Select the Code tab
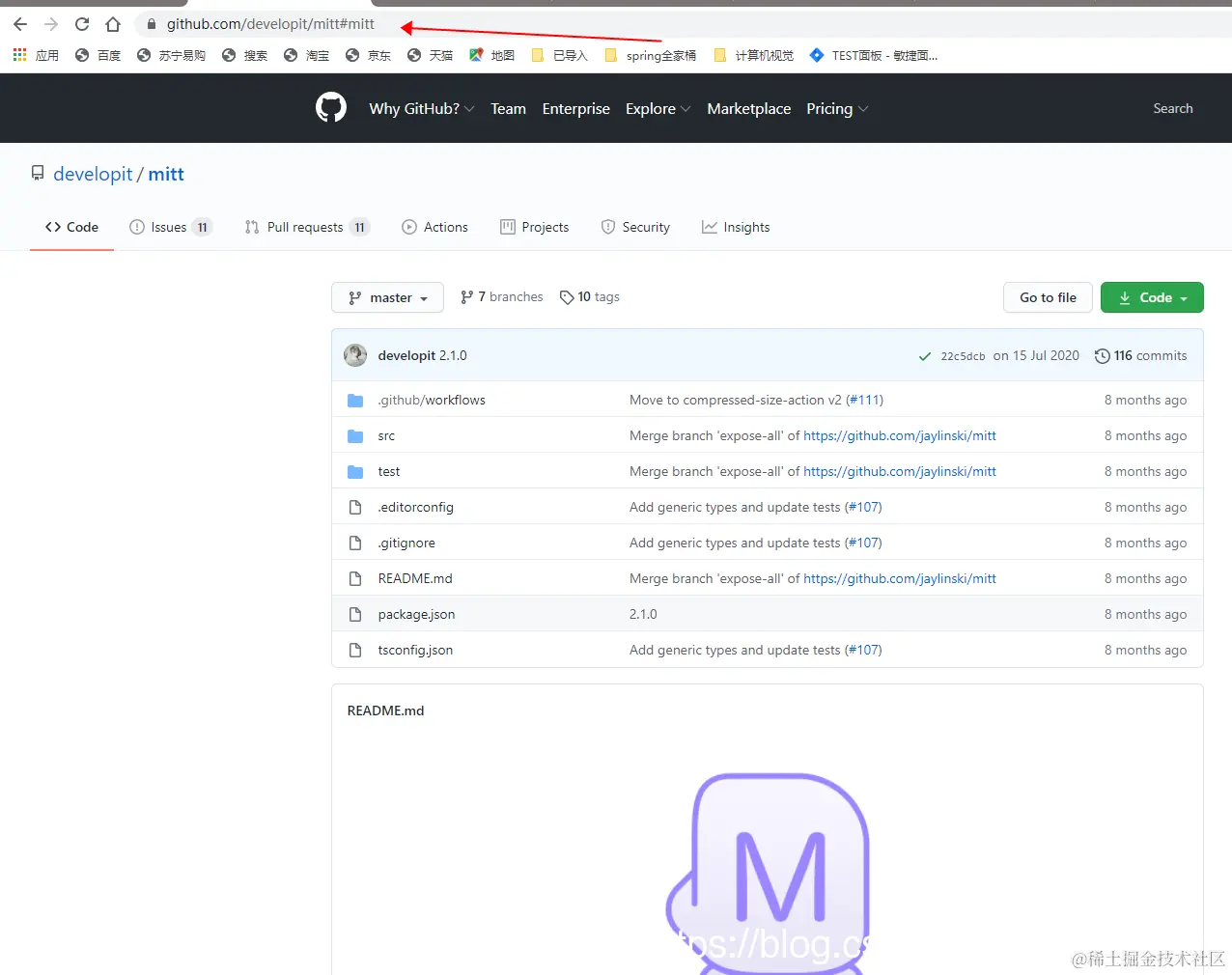The height and width of the screenshot is (975, 1232). (x=71, y=227)
